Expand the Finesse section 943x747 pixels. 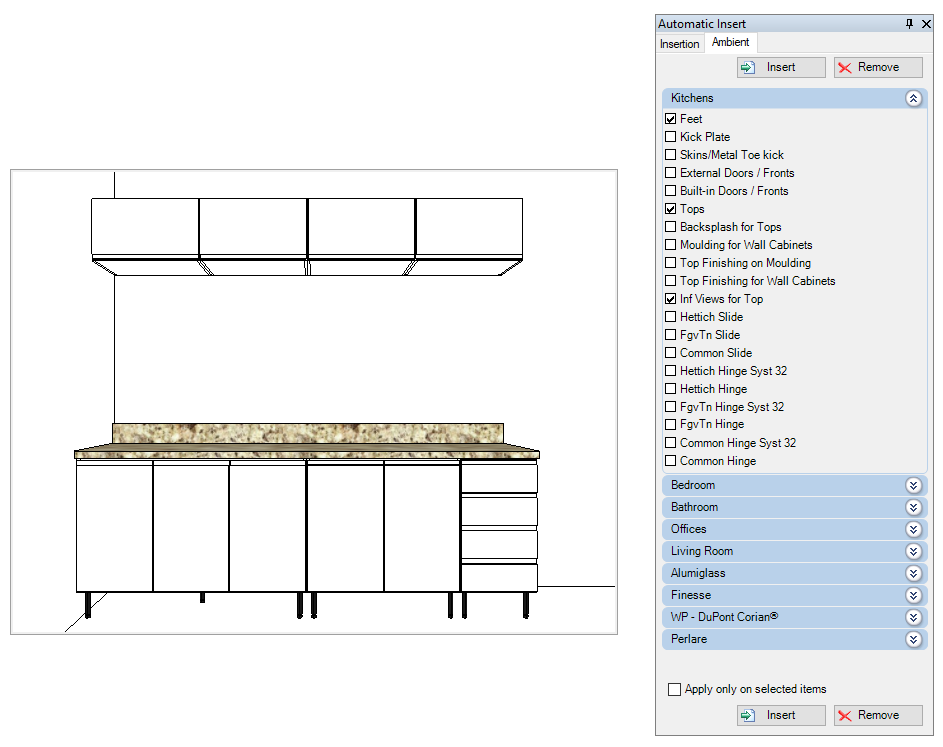tap(913, 595)
